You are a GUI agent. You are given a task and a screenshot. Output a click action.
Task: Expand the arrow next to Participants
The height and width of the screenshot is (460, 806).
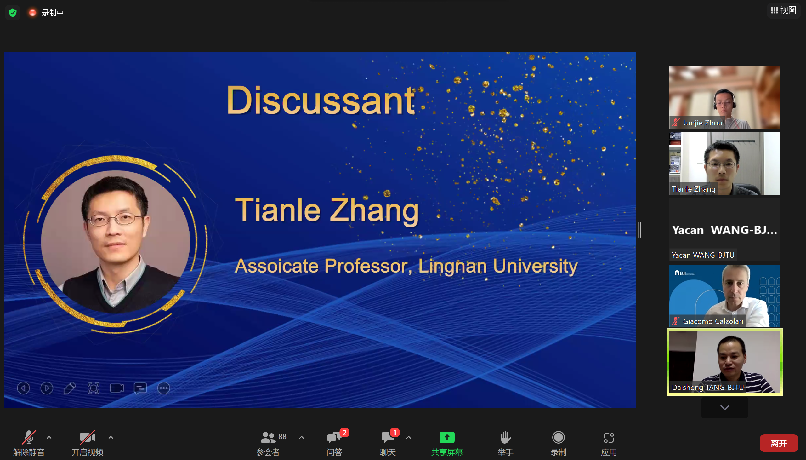301,438
